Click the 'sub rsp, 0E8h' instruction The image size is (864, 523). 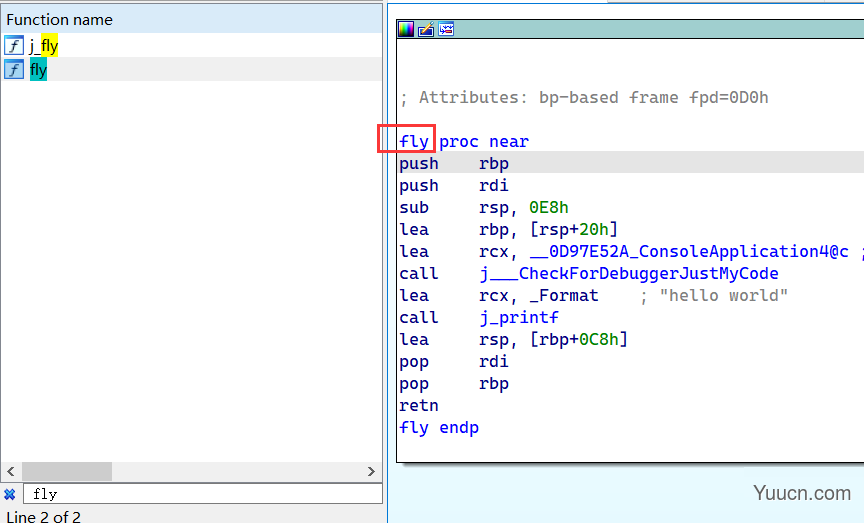pyautogui.click(x=484, y=208)
